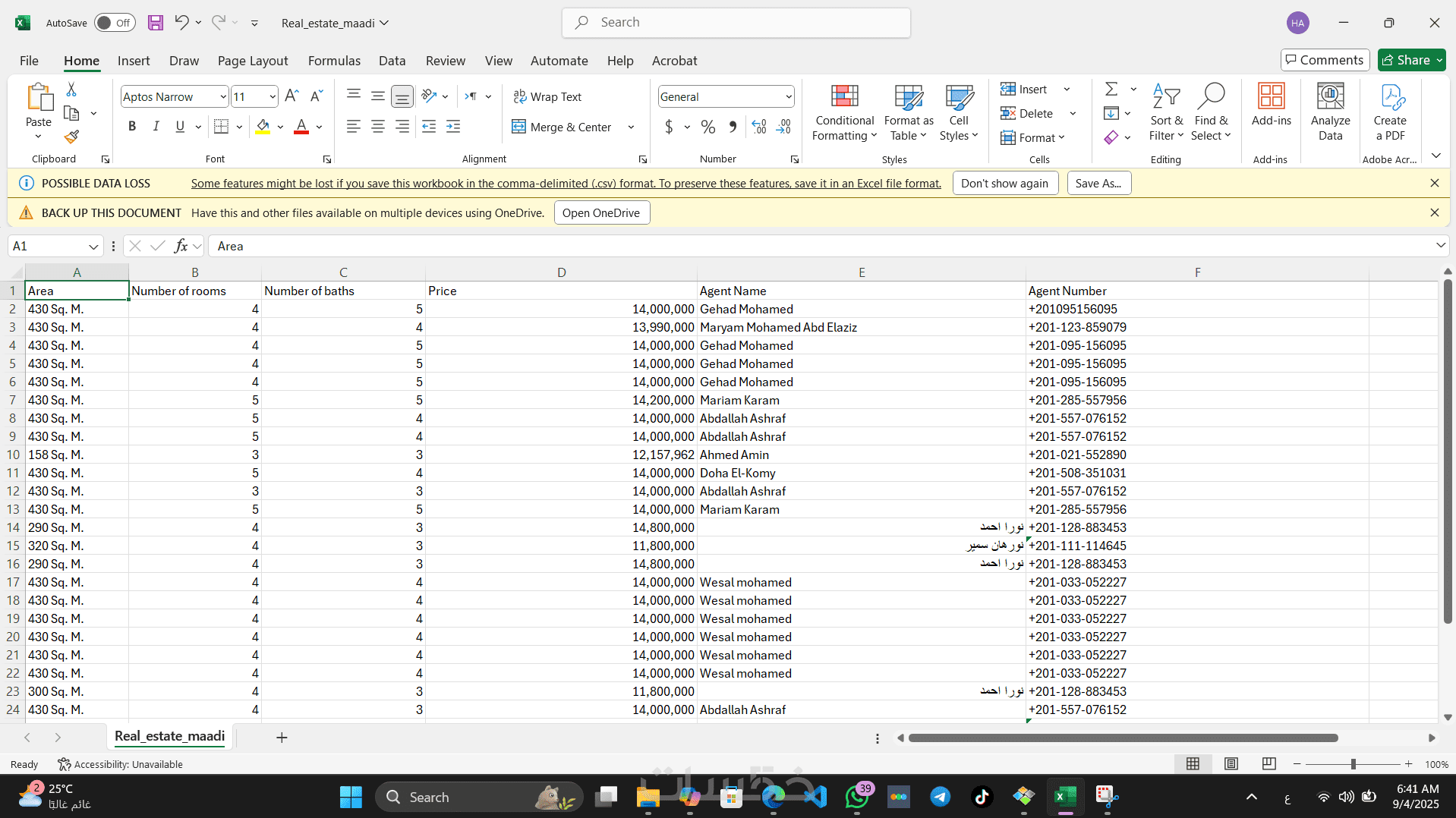1456x818 pixels.
Task: Click the Cut scissors icon
Action: pyautogui.click(x=71, y=90)
